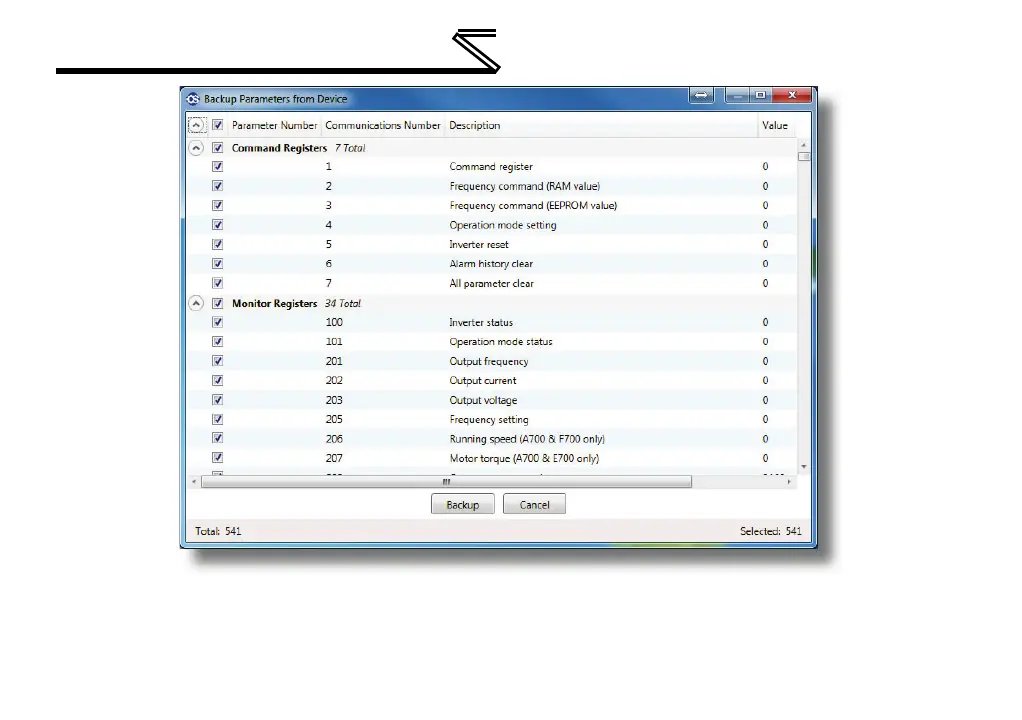This screenshot has width=1022, height=720.
Task: Toggle the Inverter reset checkbox
Action: (217, 245)
